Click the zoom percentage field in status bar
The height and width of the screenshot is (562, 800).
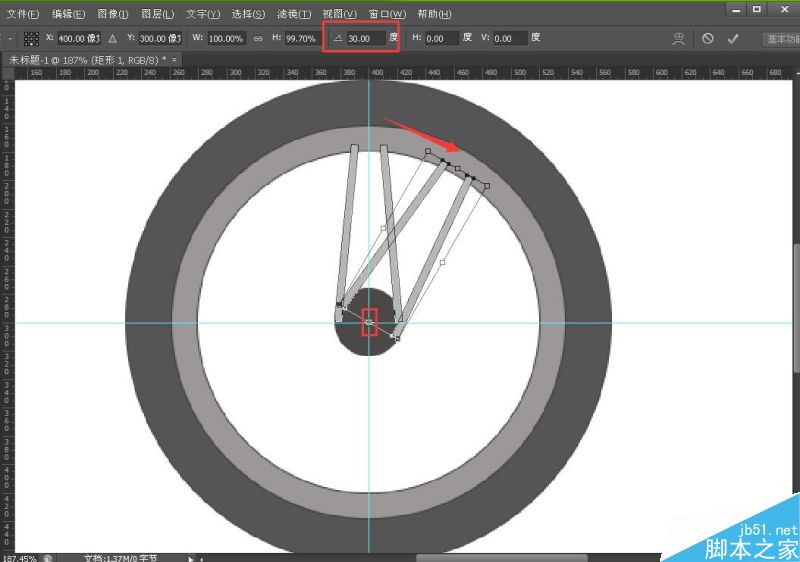click(20, 557)
